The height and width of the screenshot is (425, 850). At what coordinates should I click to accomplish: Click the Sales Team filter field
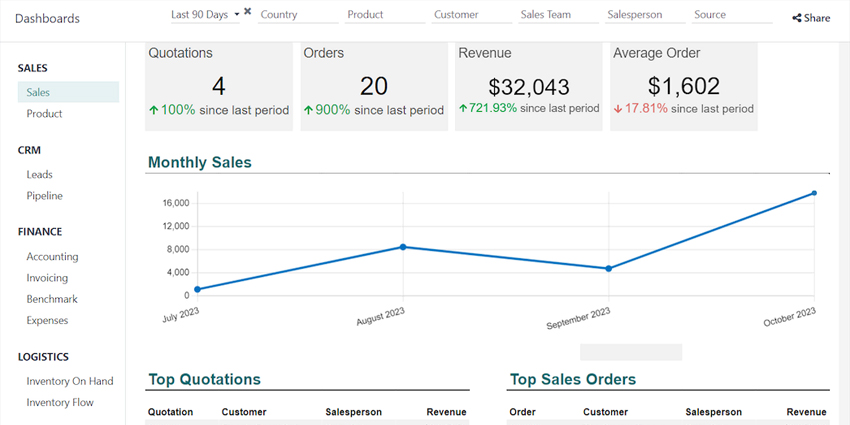coord(558,15)
